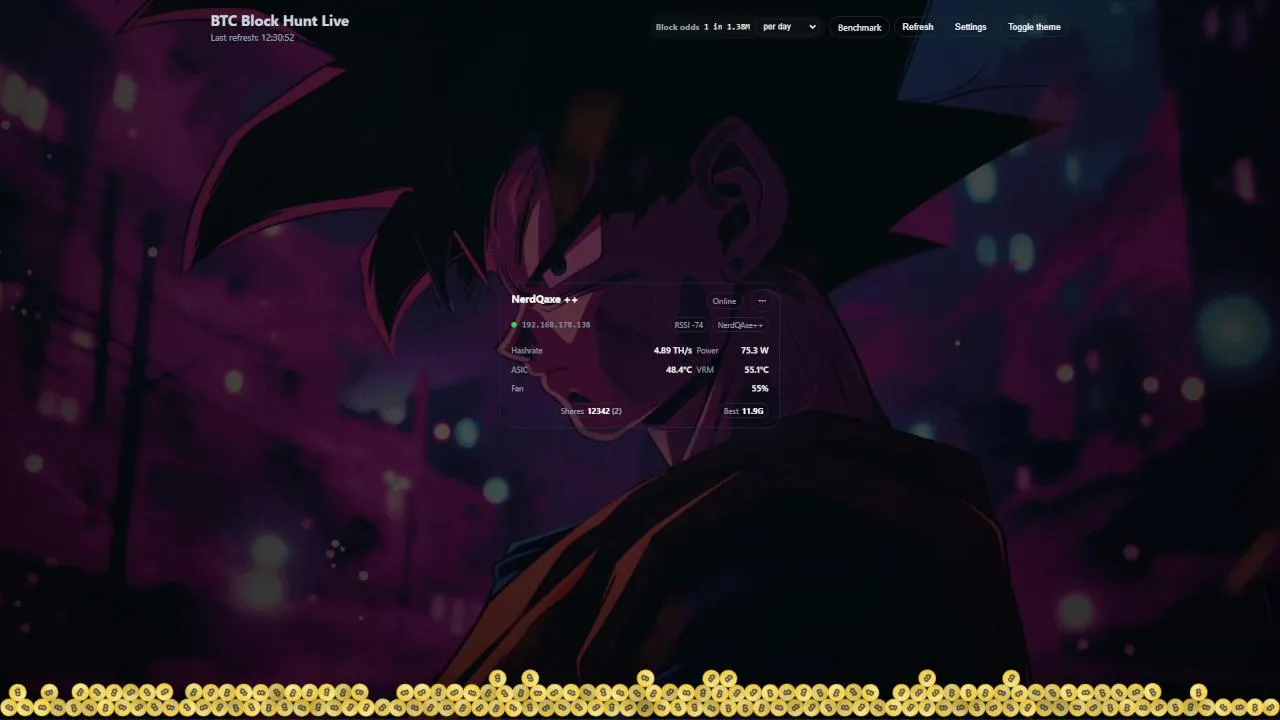Select the fan speed 55% value
This screenshot has height=720, width=1280.
760,389
